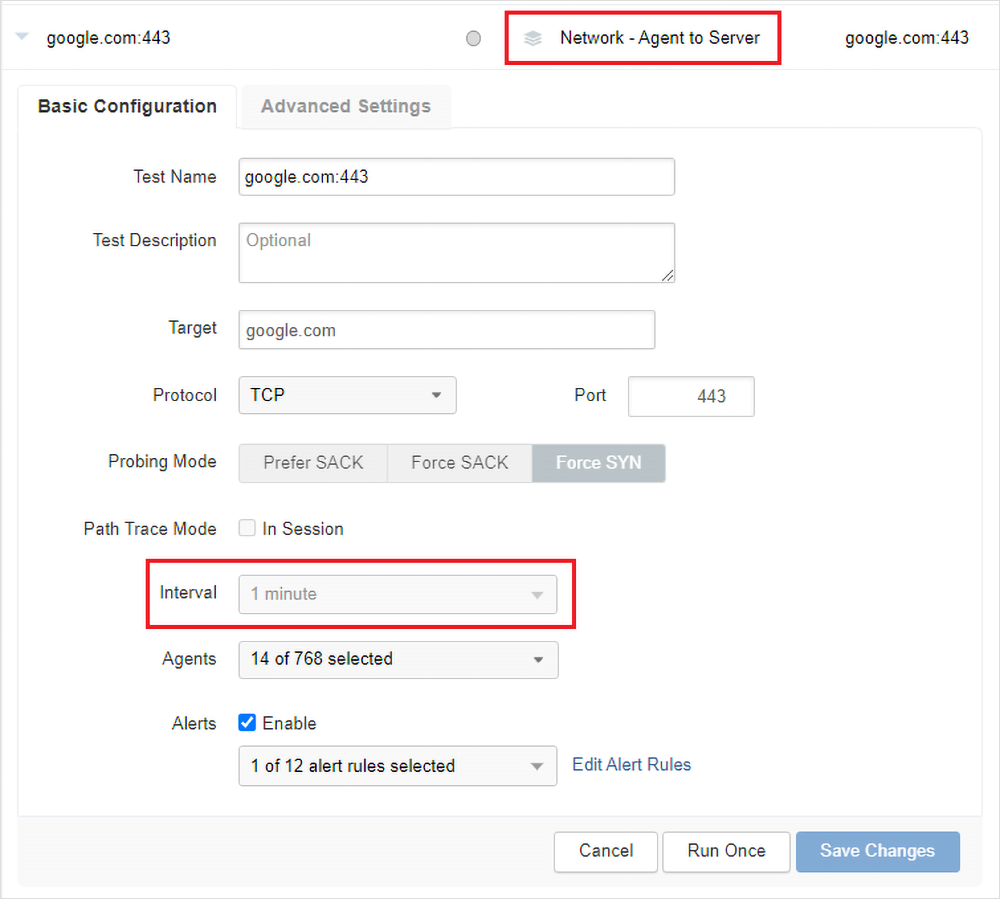Choose Force SYN probing mode
The height and width of the screenshot is (899, 1000).
pos(598,463)
